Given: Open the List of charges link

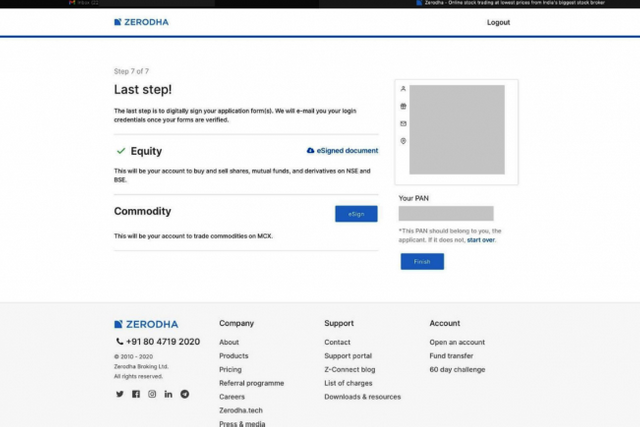Looking at the screenshot, I should [348, 383].
